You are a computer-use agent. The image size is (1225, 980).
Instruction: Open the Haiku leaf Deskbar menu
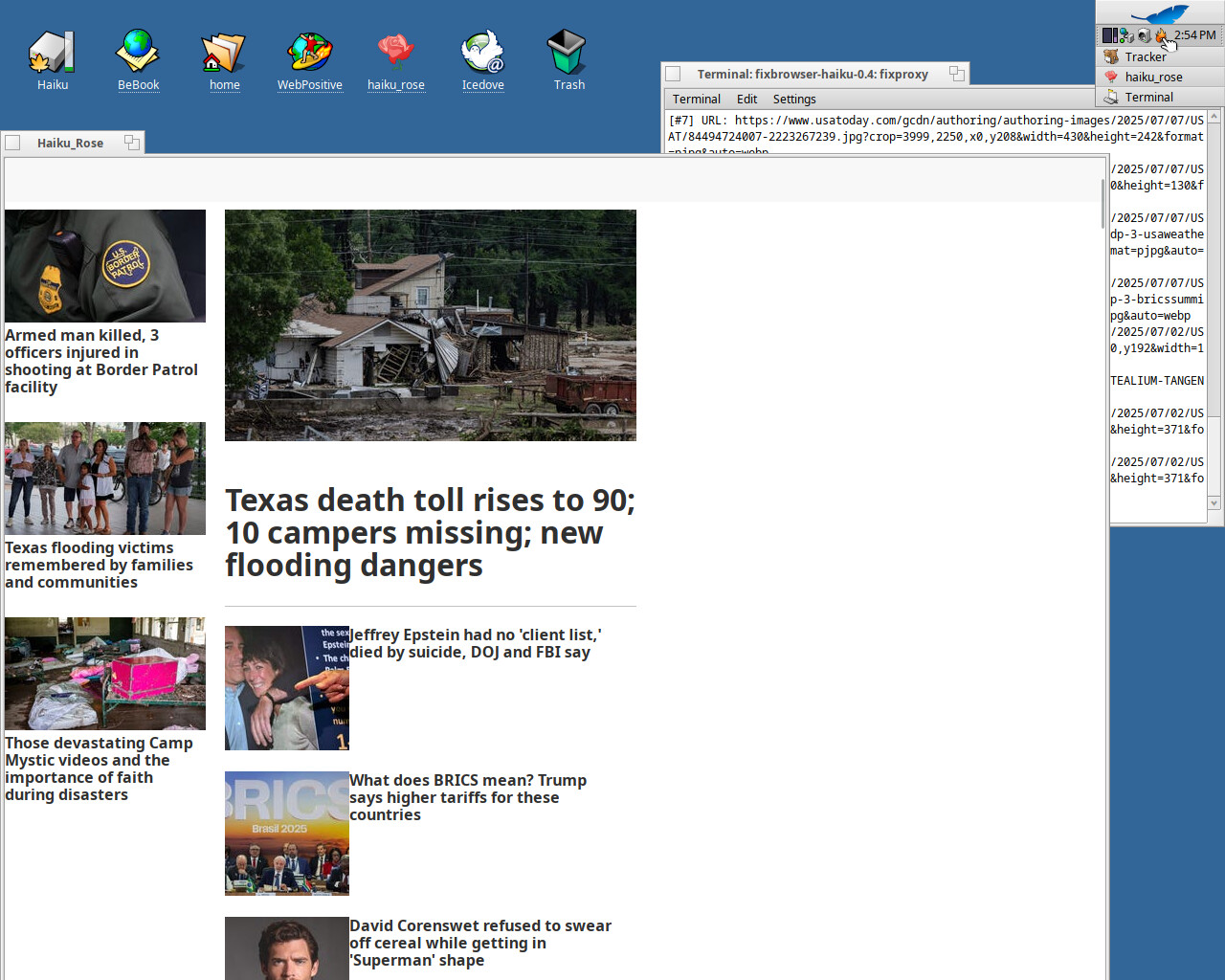(x=1160, y=12)
